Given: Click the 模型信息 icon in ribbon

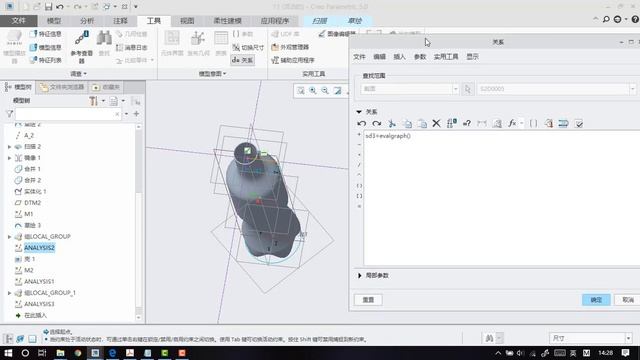Looking at the screenshot, I should coord(33,47).
